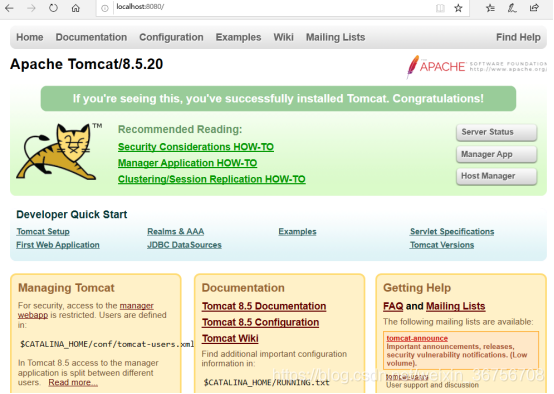
Task: Click the $CATALINA_HOME/conf/tomcat-users.xml path text
Action: [x=107, y=344]
